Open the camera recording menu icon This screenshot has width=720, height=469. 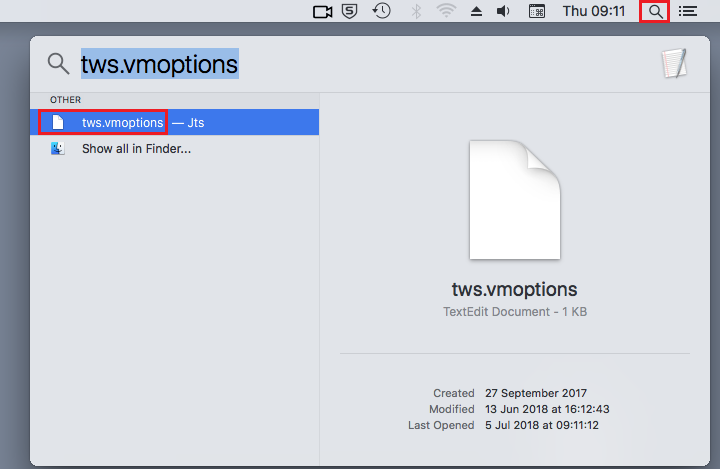322,11
